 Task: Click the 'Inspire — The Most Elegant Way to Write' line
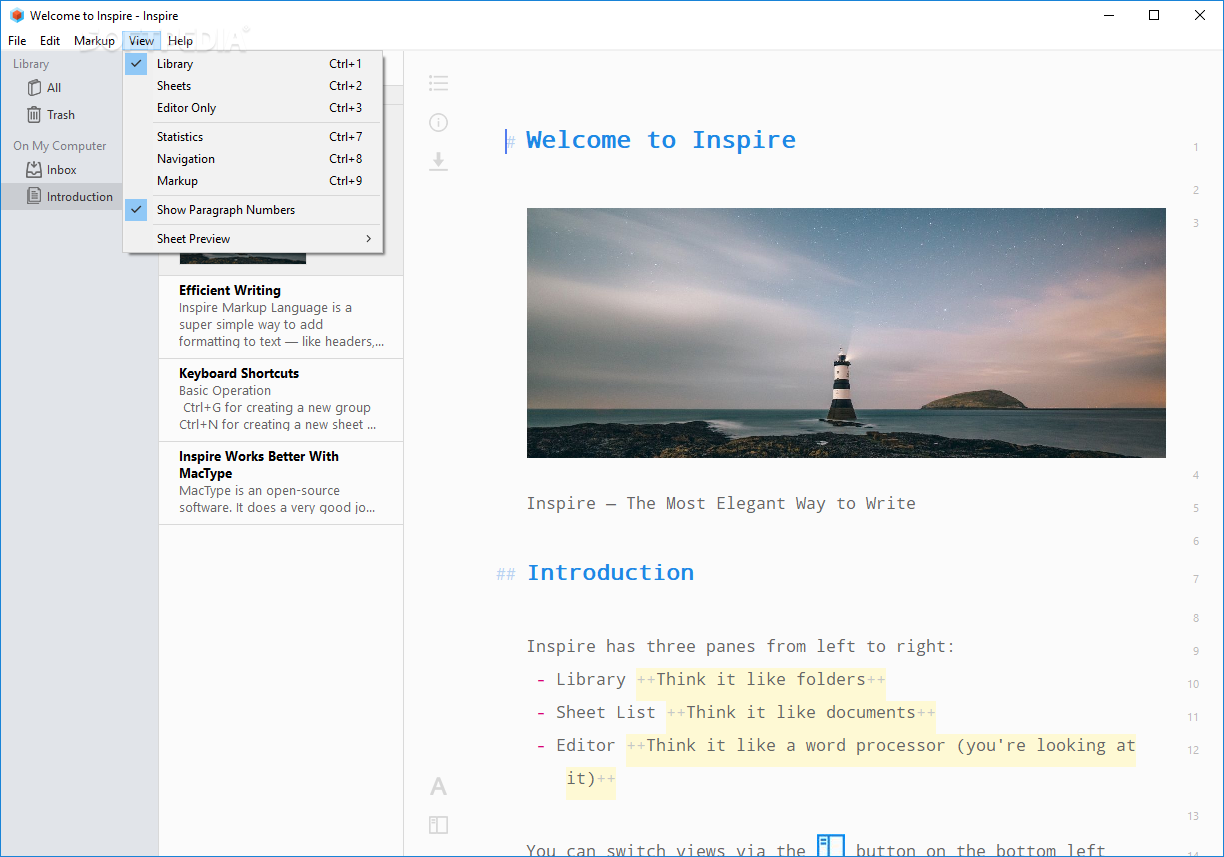[721, 503]
